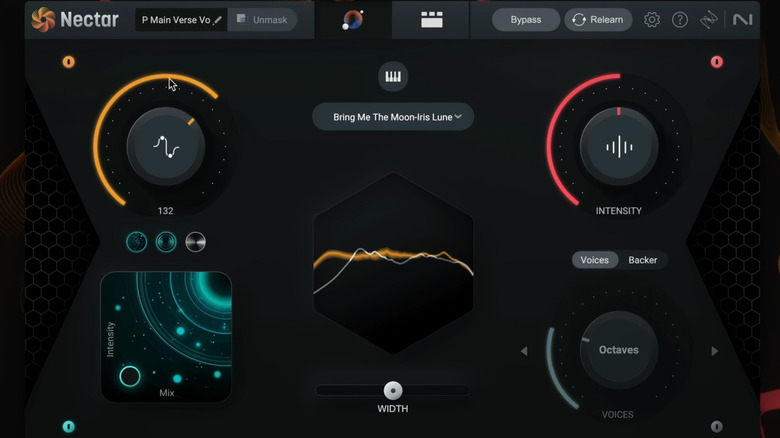Click the previous voices preset left arrow
Image resolution: width=780 pixels, height=438 pixels.
[x=524, y=351]
